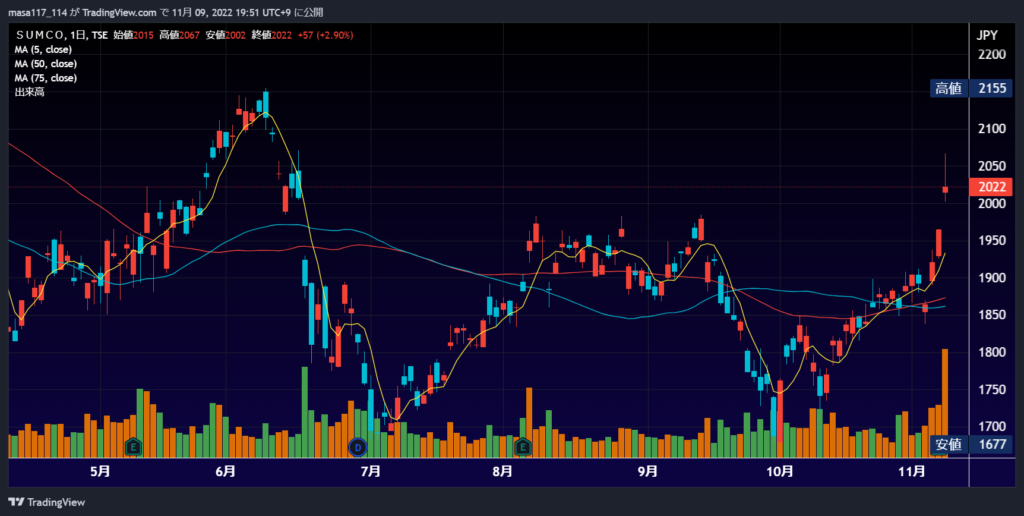Click the 1800 price scale value

coord(991,352)
